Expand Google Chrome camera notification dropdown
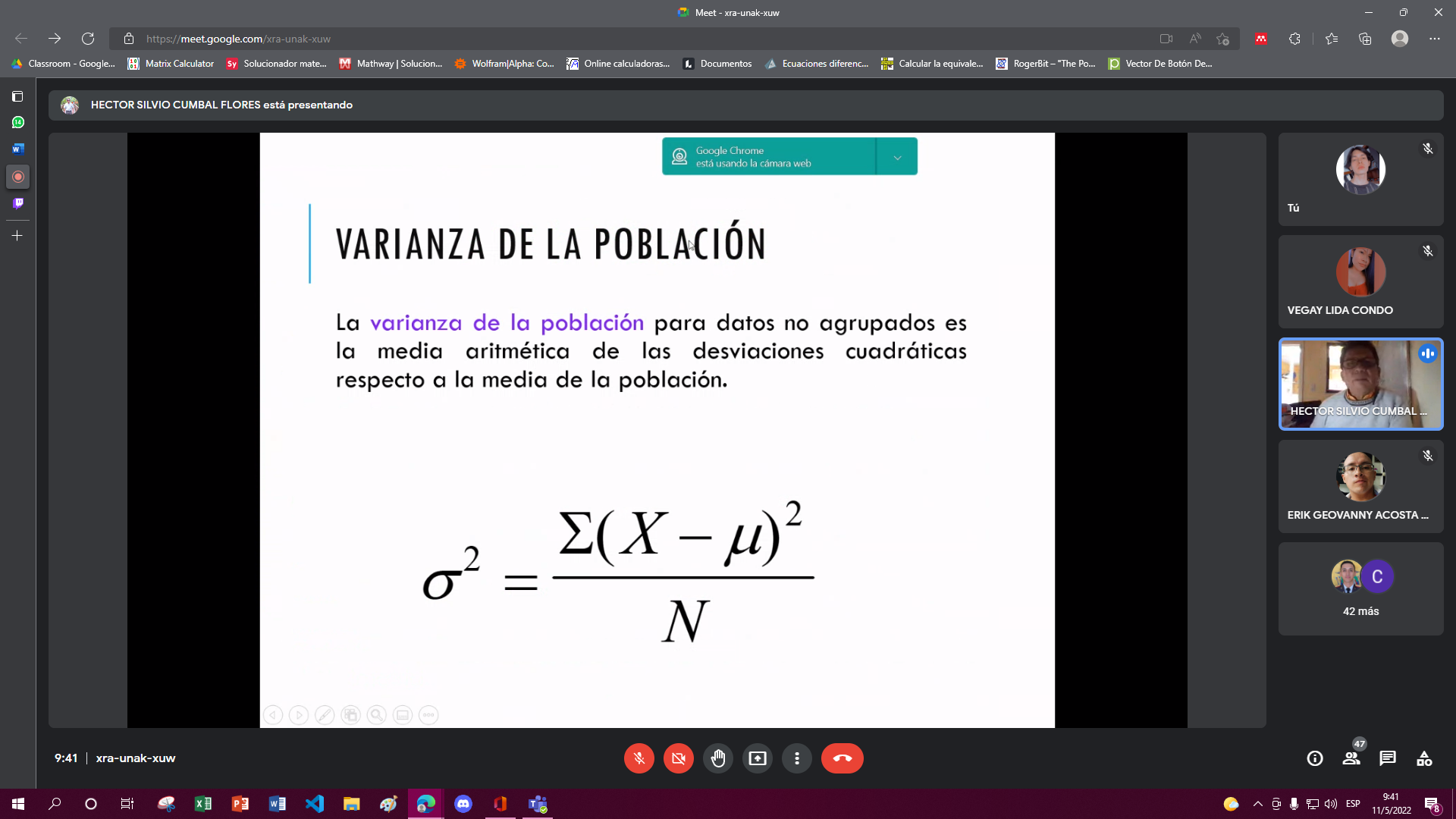Image resolution: width=1456 pixels, height=819 pixels. tap(898, 156)
